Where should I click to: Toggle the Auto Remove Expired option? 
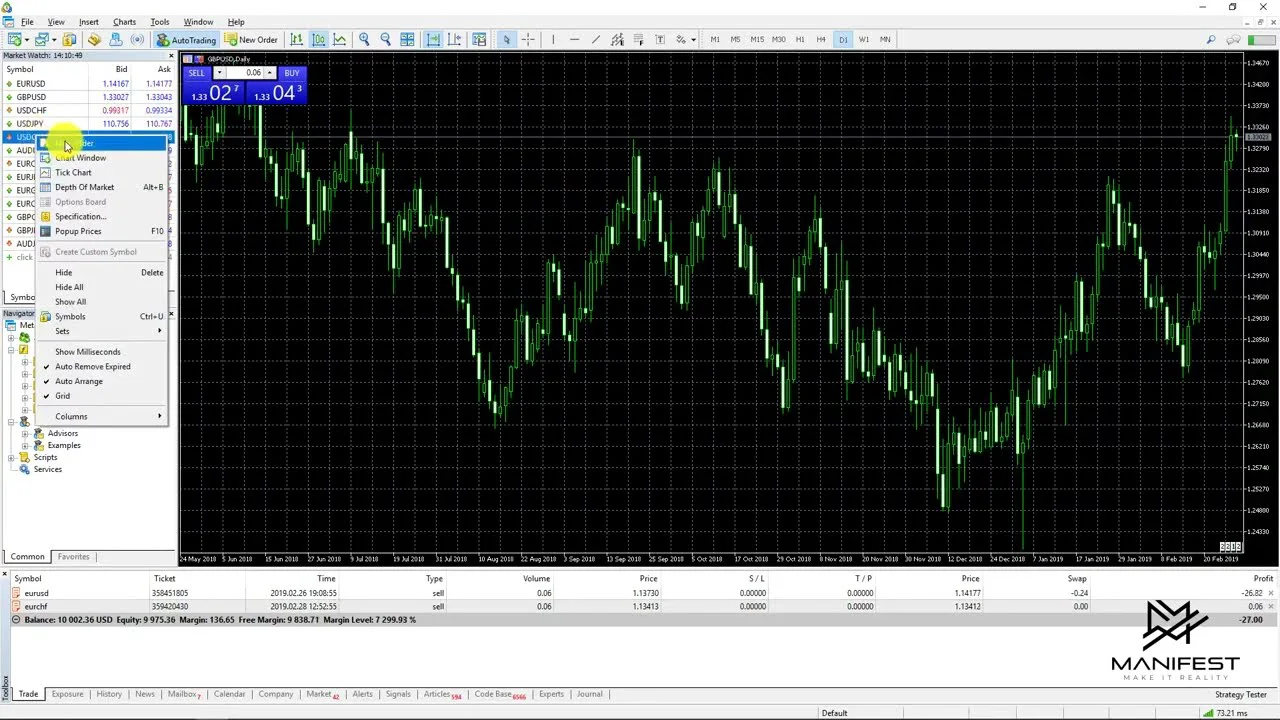pyautogui.click(x=92, y=366)
